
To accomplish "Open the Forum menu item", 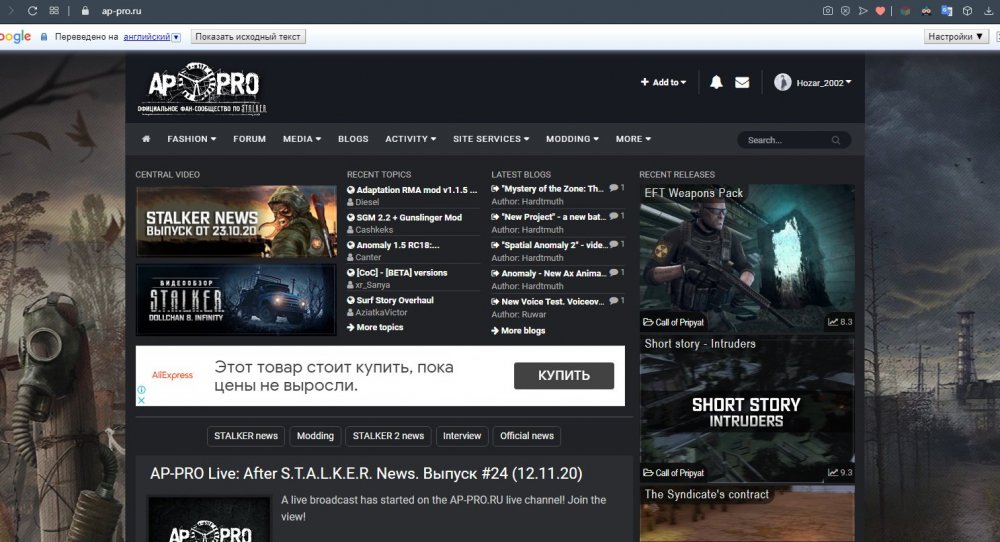I will (249, 139).
